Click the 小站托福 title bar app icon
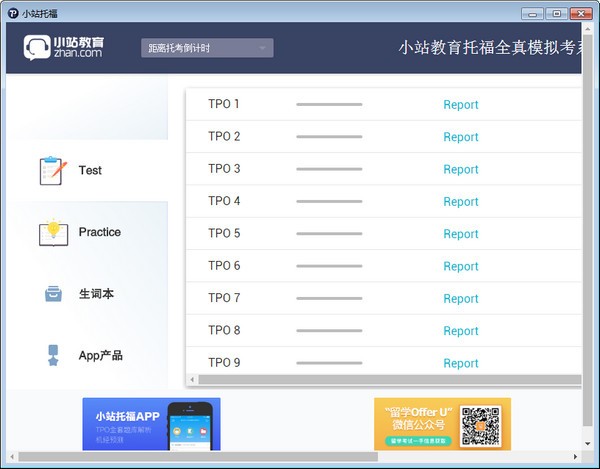The image size is (600, 469). [x=13, y=13]
